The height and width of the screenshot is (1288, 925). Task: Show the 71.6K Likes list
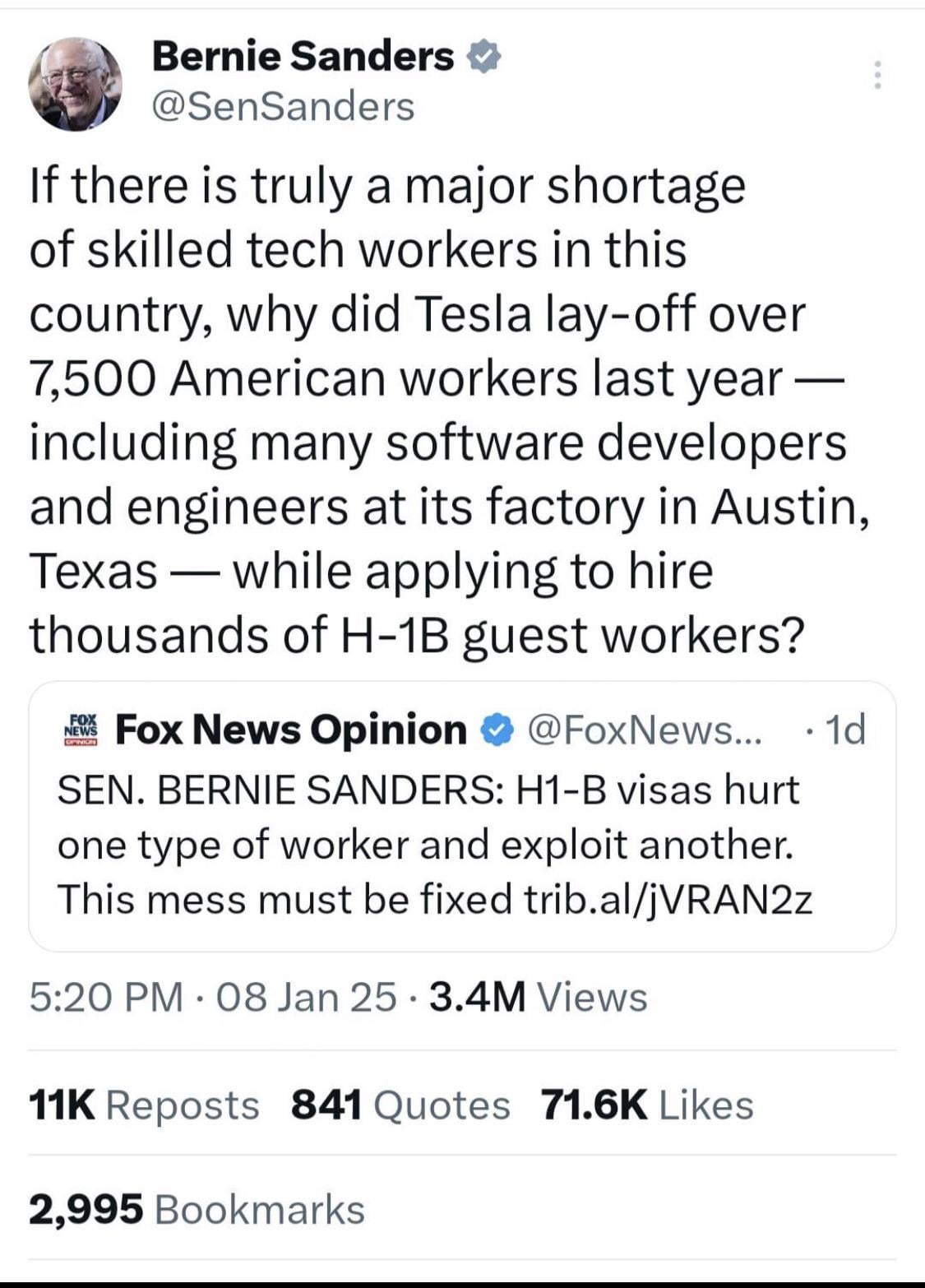(647, 1105)
